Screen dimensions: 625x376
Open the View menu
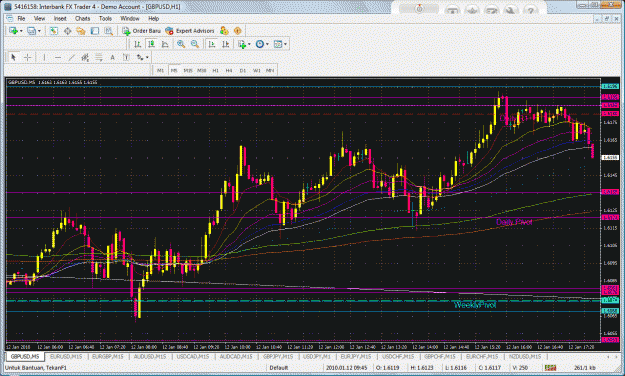39,18
